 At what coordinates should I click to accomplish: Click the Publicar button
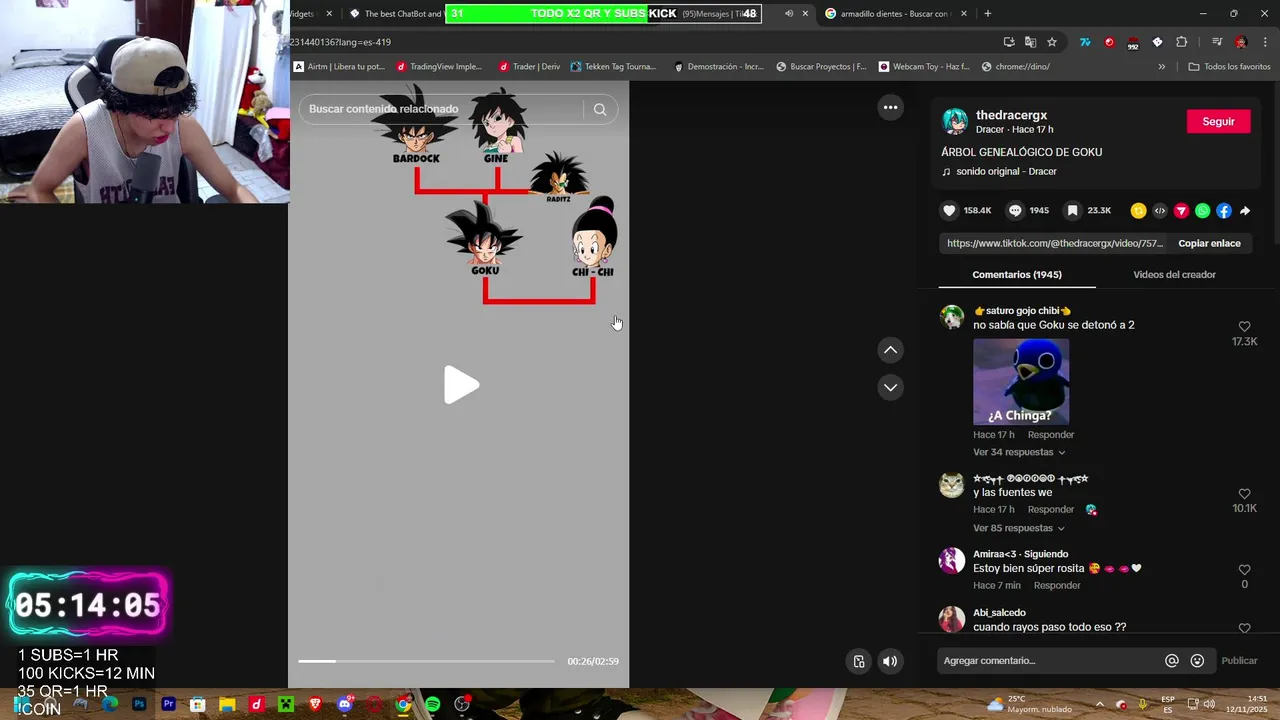tap(1239, 661)
